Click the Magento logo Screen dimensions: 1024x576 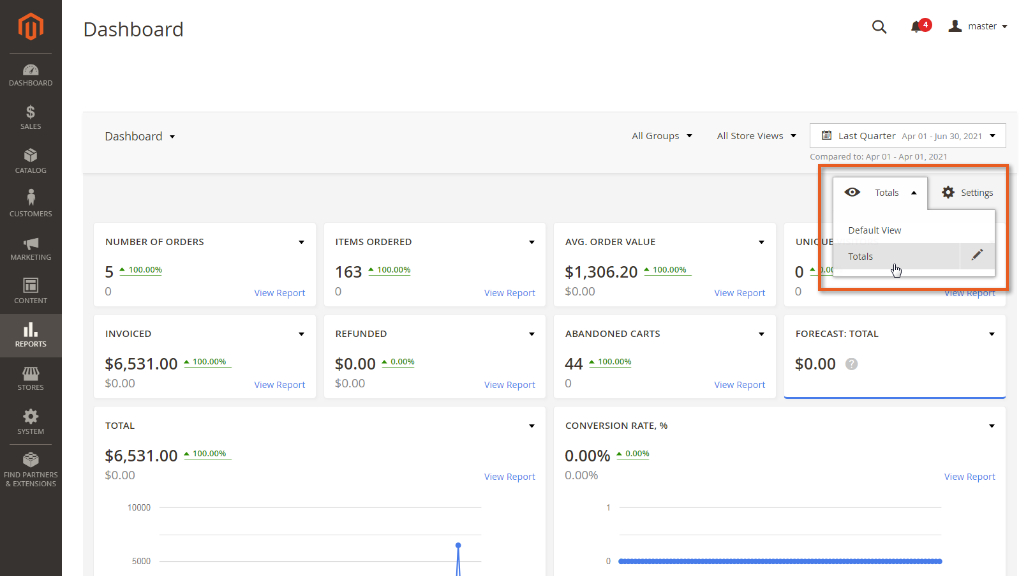point(31,27)
